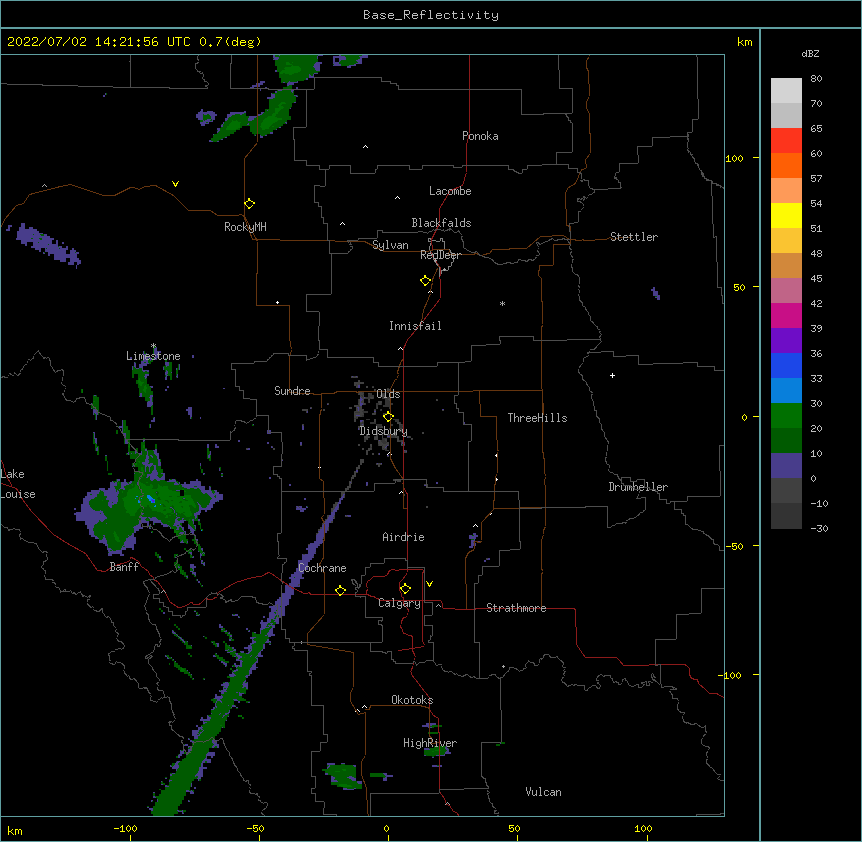Viewport: 862px width, 842px height.
Task: Click the Sundre town label
Action: (292, 391)
